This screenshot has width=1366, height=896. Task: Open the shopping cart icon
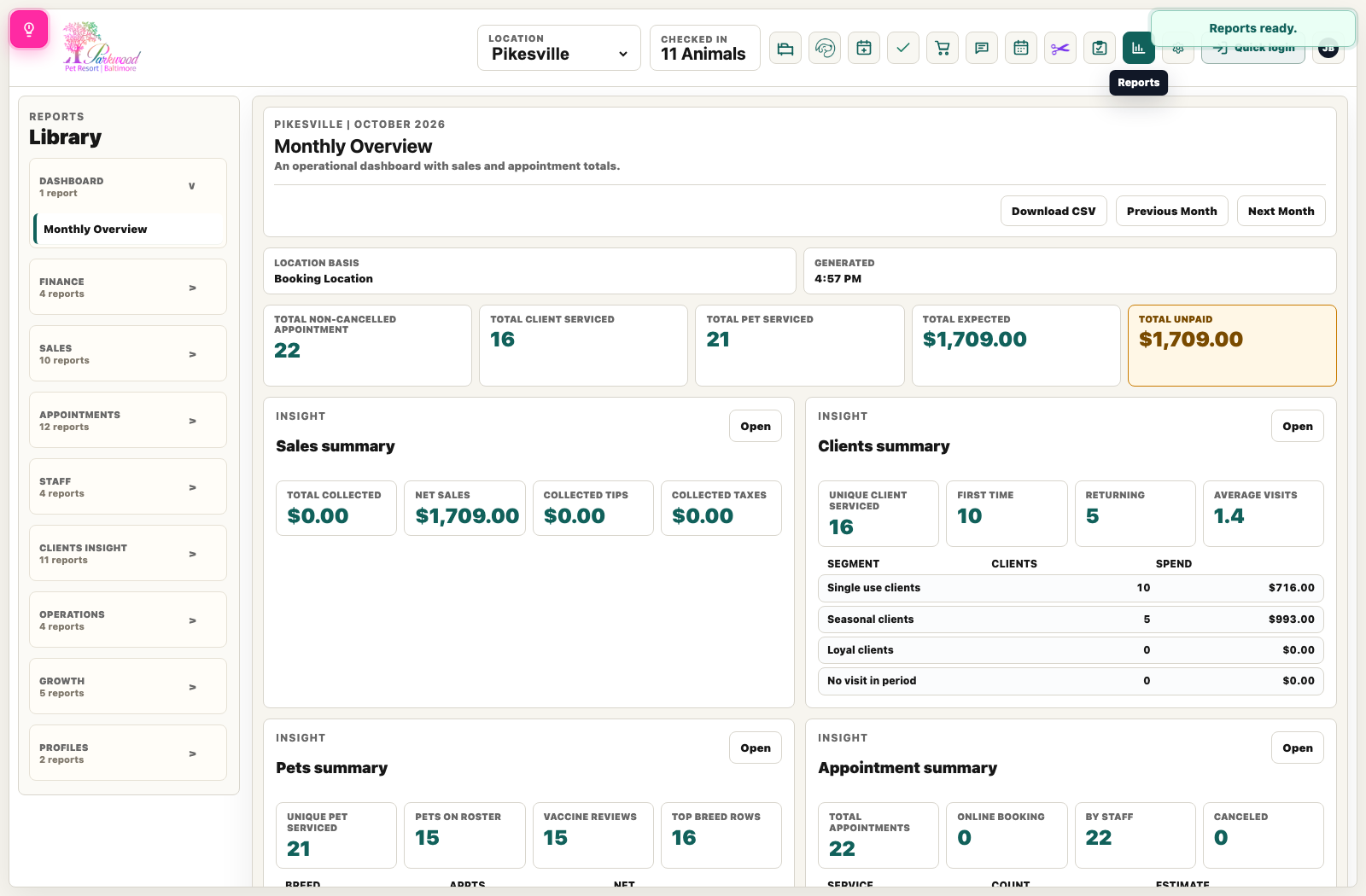[943, 48]
